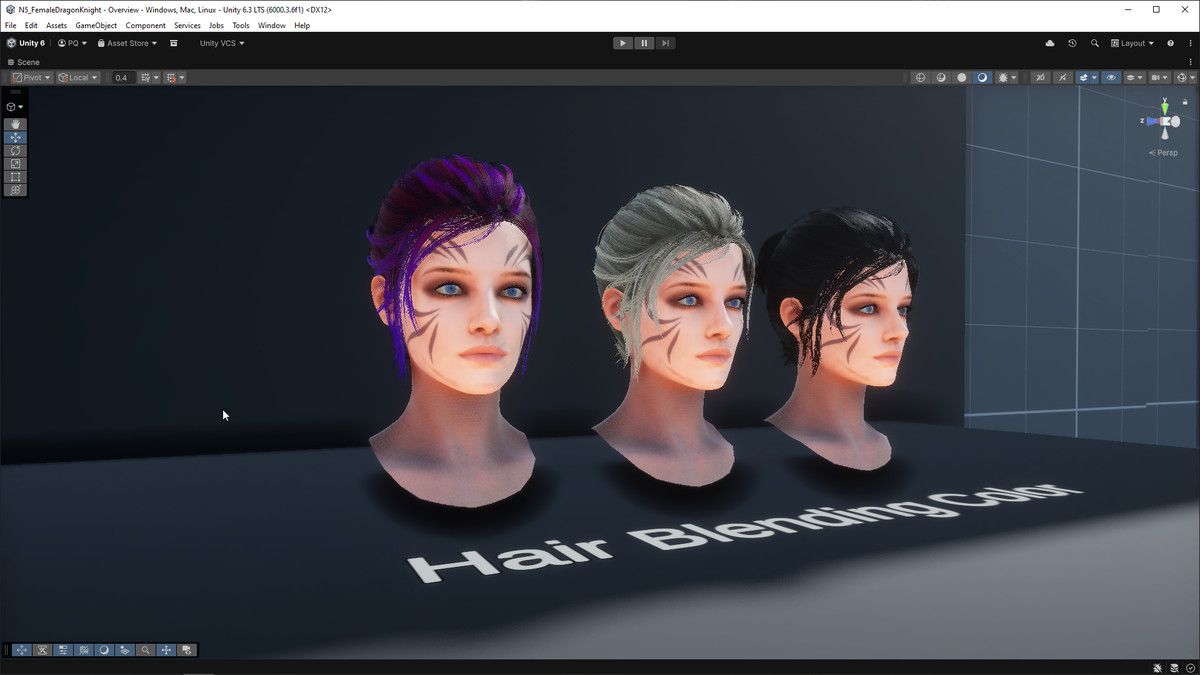The height and width of the screenshot is (675, 1200).
Task: Open the undo history icon
Action: [x=1072, y=44]
